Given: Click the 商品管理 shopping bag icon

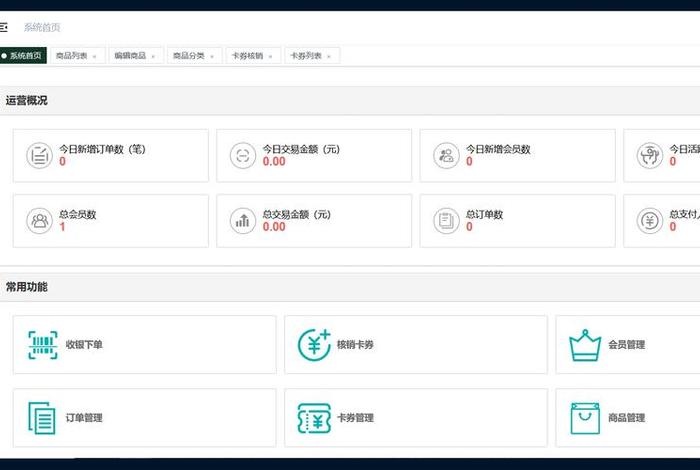Looking at the screenshot, I should click(585, 418).
